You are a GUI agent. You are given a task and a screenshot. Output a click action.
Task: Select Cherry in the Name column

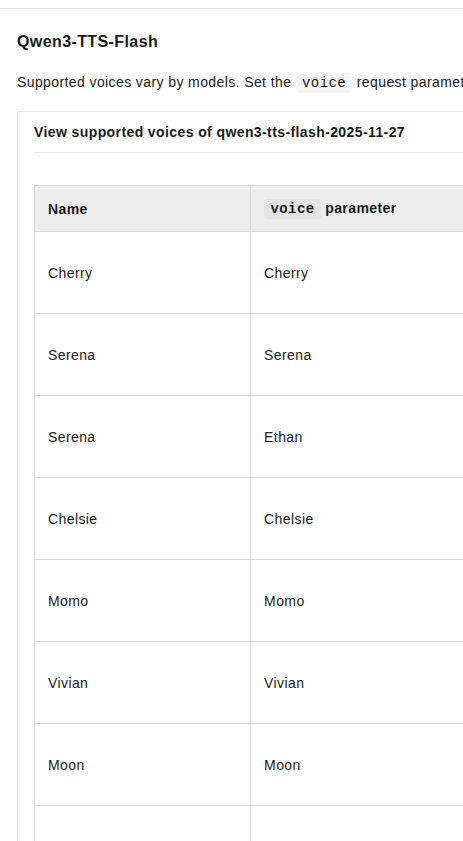(x=70, y=273)
